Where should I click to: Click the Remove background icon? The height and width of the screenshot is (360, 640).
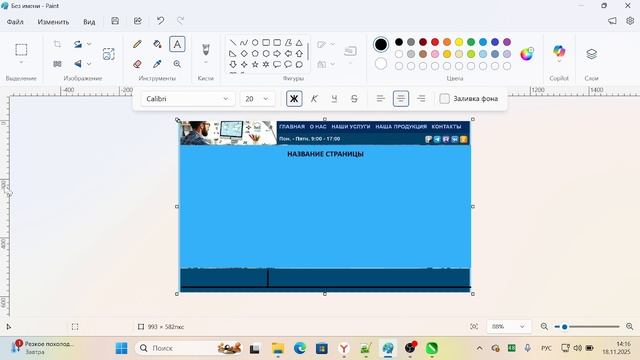pyautogui.click(x=109, y=54)
